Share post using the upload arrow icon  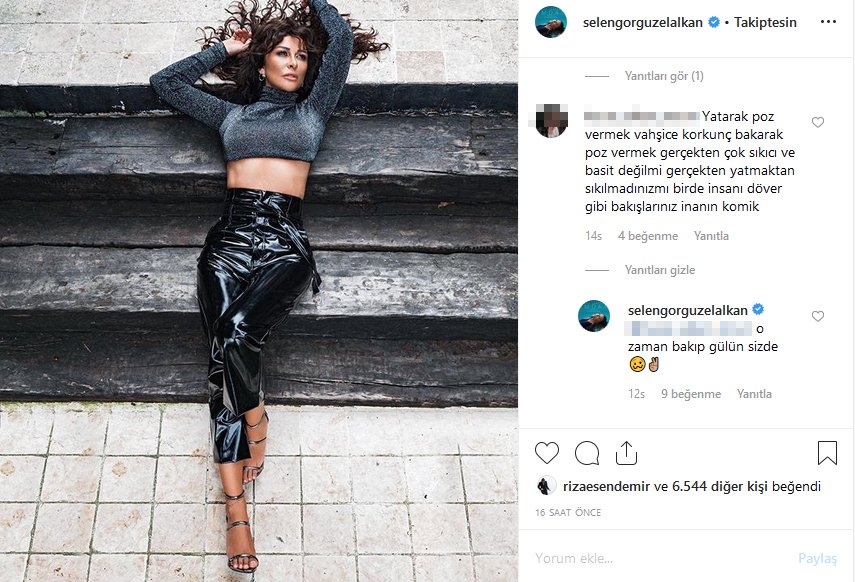626,453
